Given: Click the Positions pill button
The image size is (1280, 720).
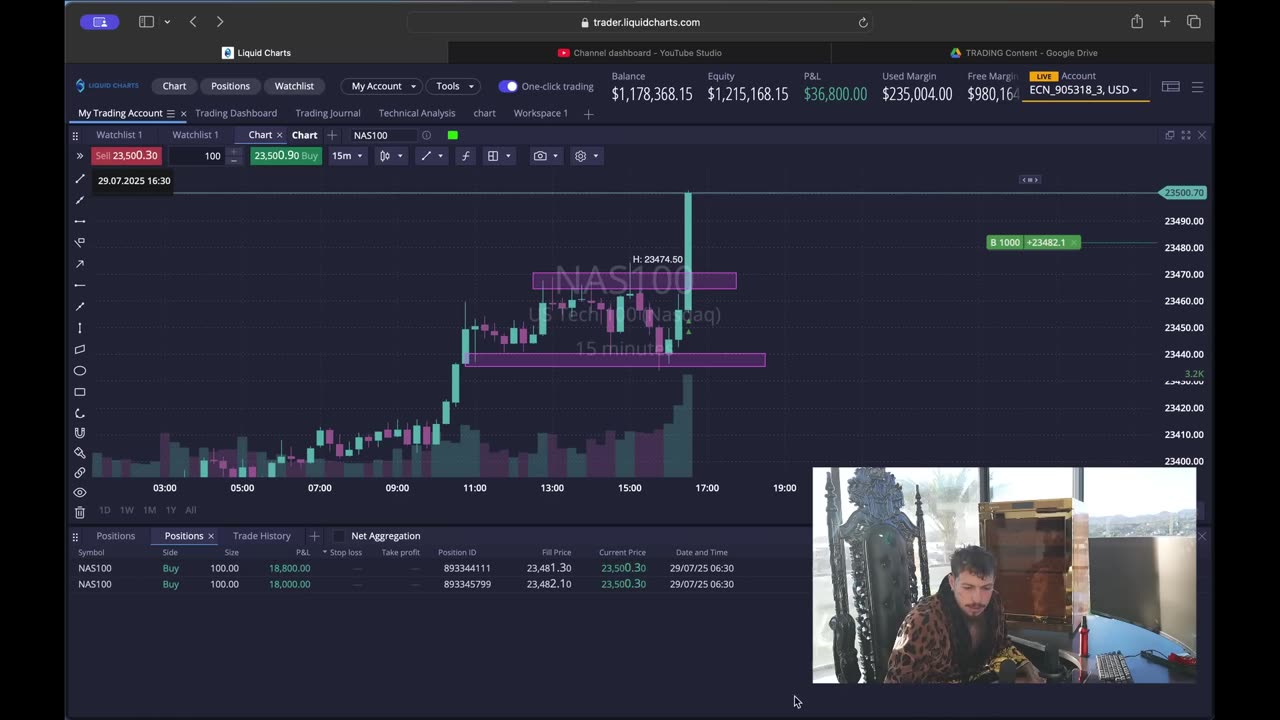Looking at the screenshot, I should tap(230, 86).
